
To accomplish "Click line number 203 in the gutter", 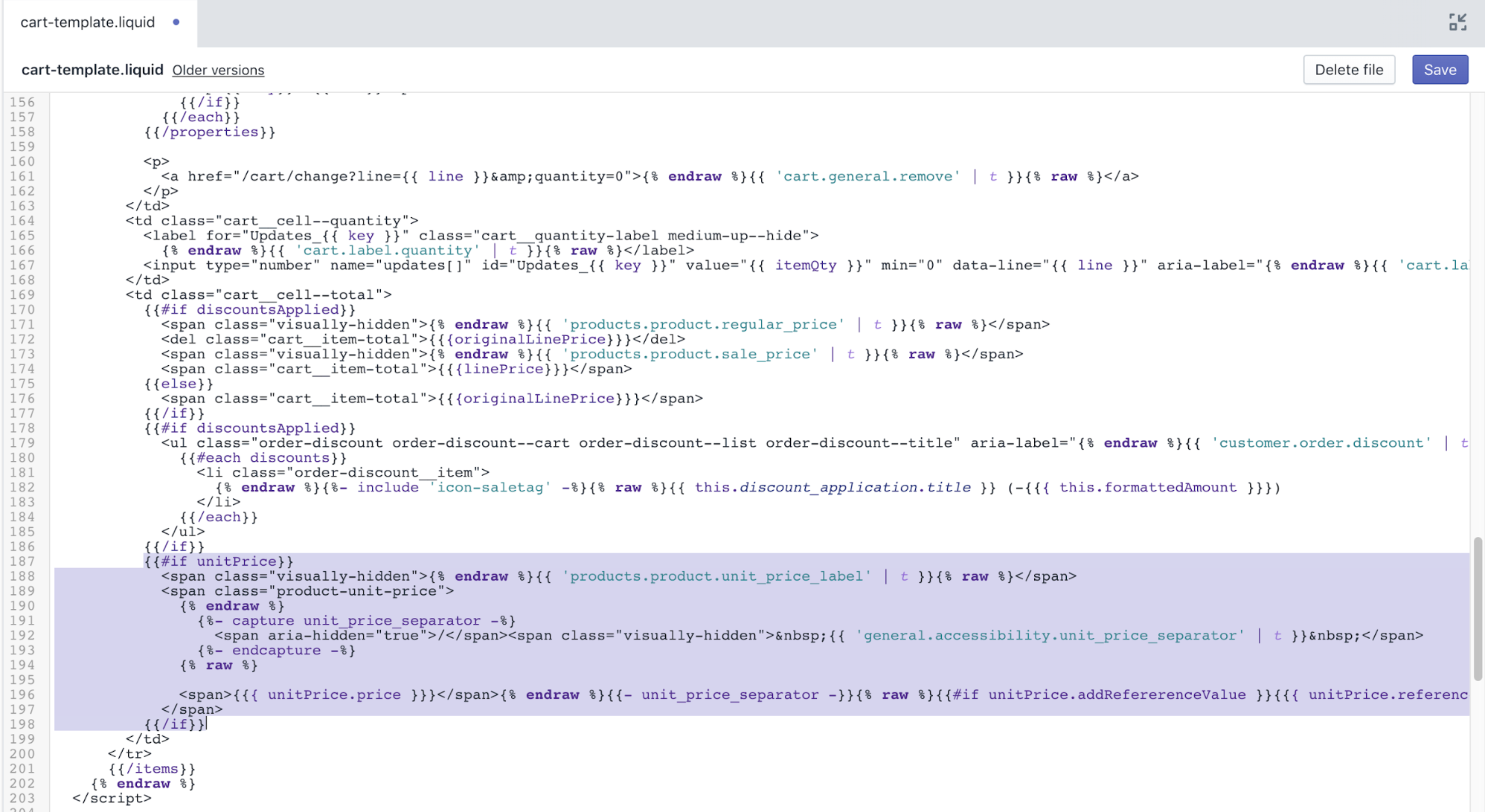I will click(22, 798).
